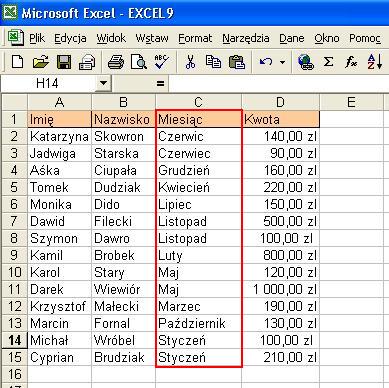Select the cell containing Katarzyna
The height and width of the screenshot is (388, 389).
59,136
